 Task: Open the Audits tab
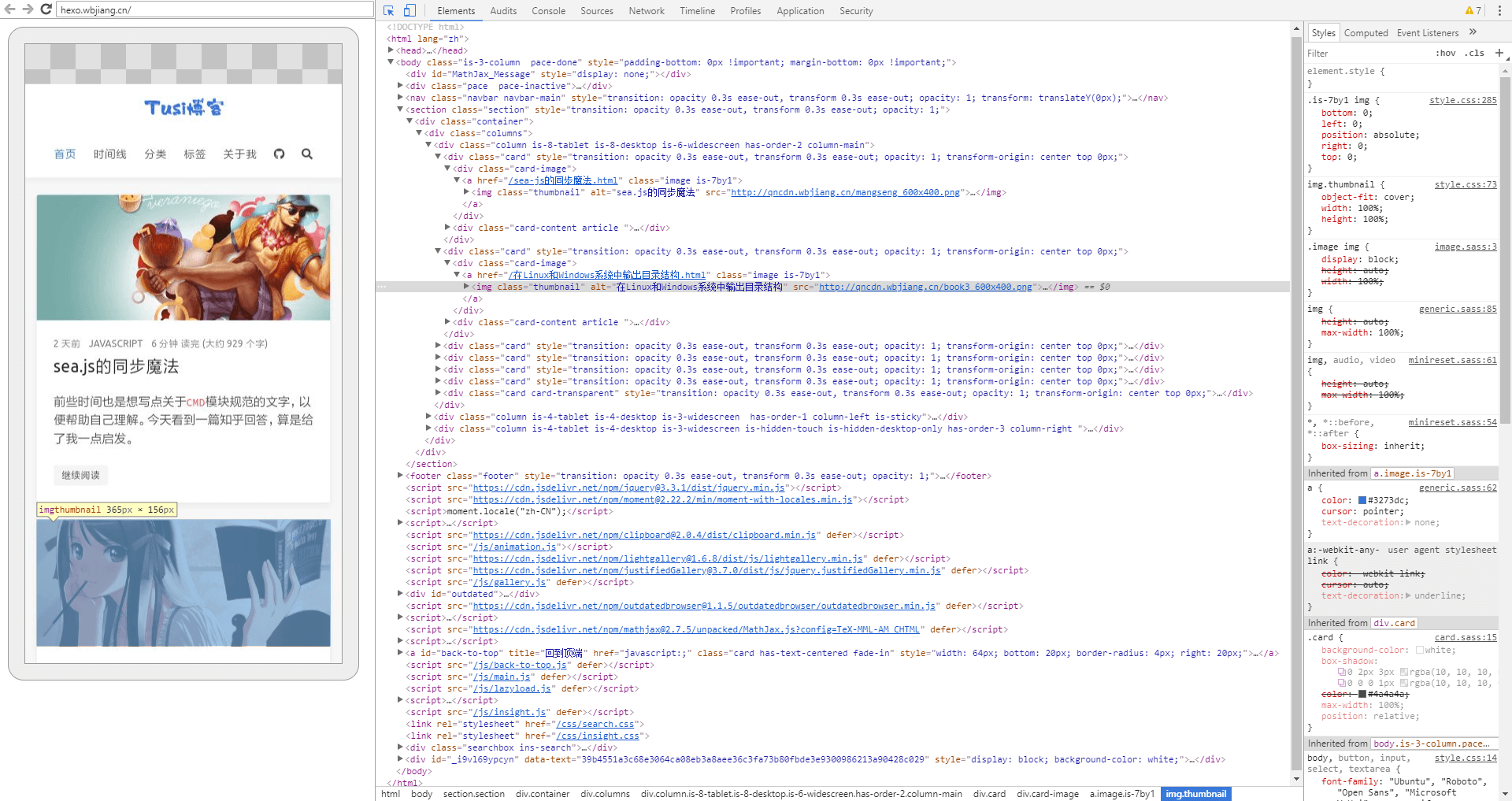coord(503,11)
